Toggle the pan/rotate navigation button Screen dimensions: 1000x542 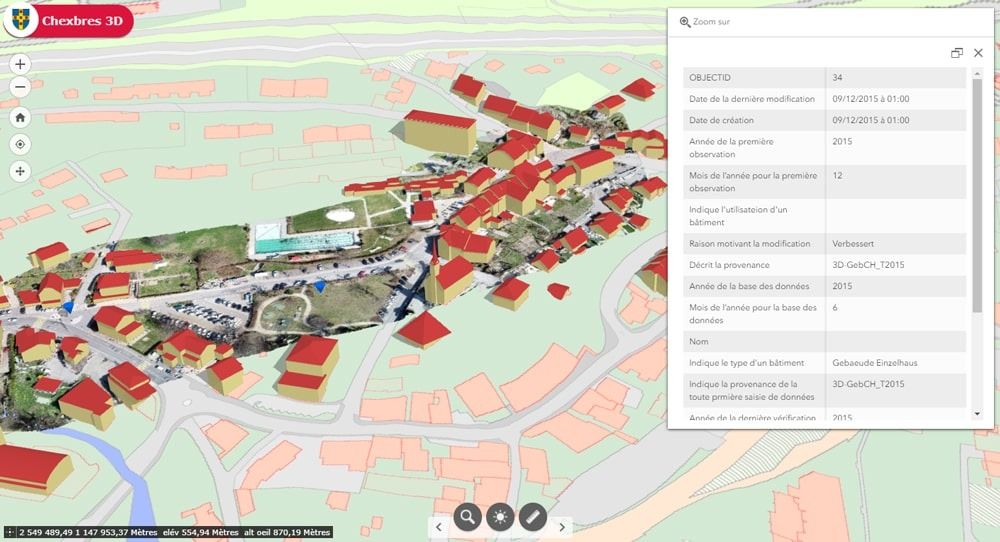tap(20, 171)
